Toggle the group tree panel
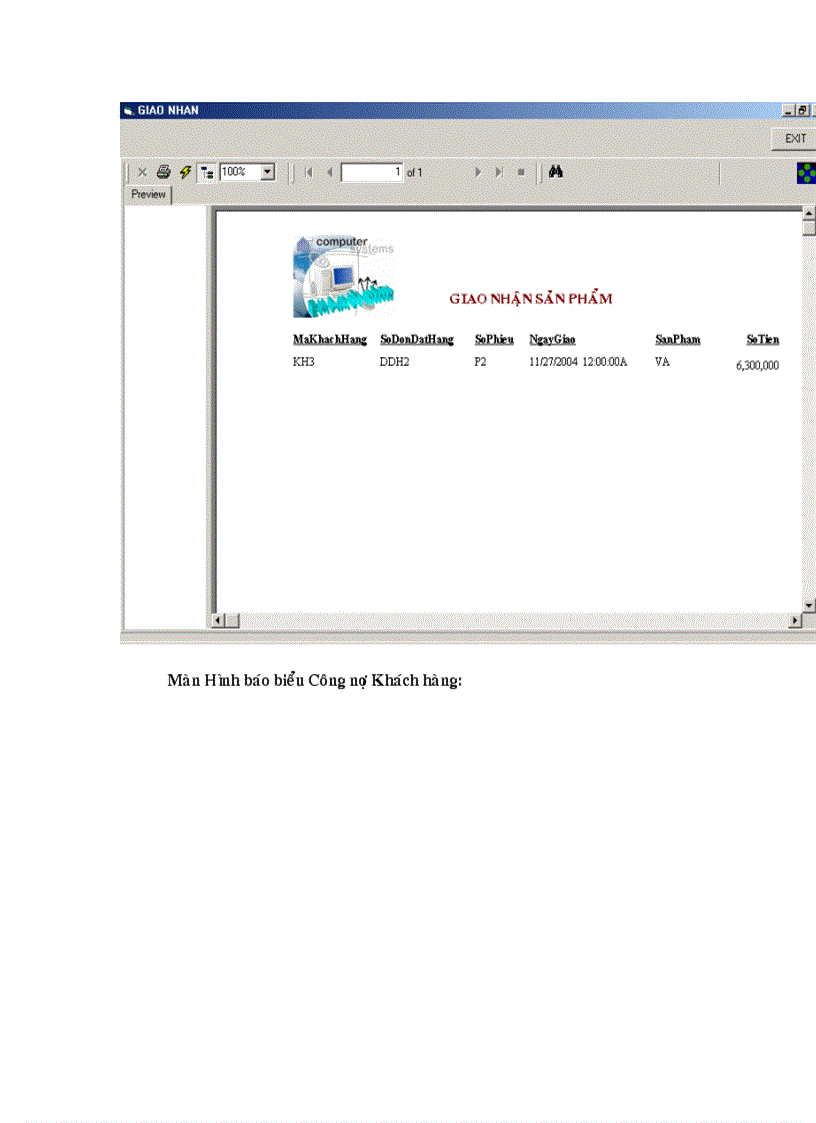Image resolution: width=816 pixels, height=1123 pixels. click(205, 171)
